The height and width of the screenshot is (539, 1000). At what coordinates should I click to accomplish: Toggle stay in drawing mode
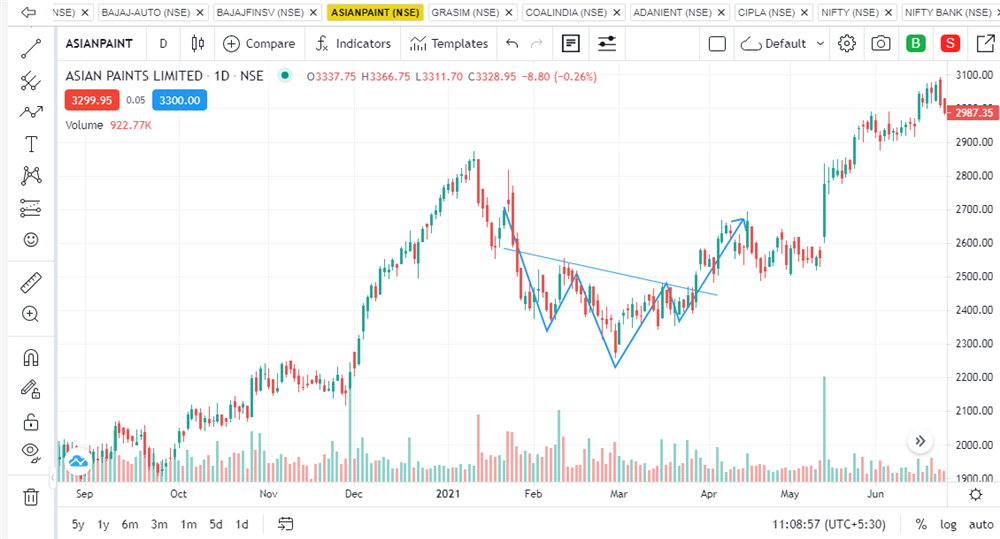click(x=31, y=389)
